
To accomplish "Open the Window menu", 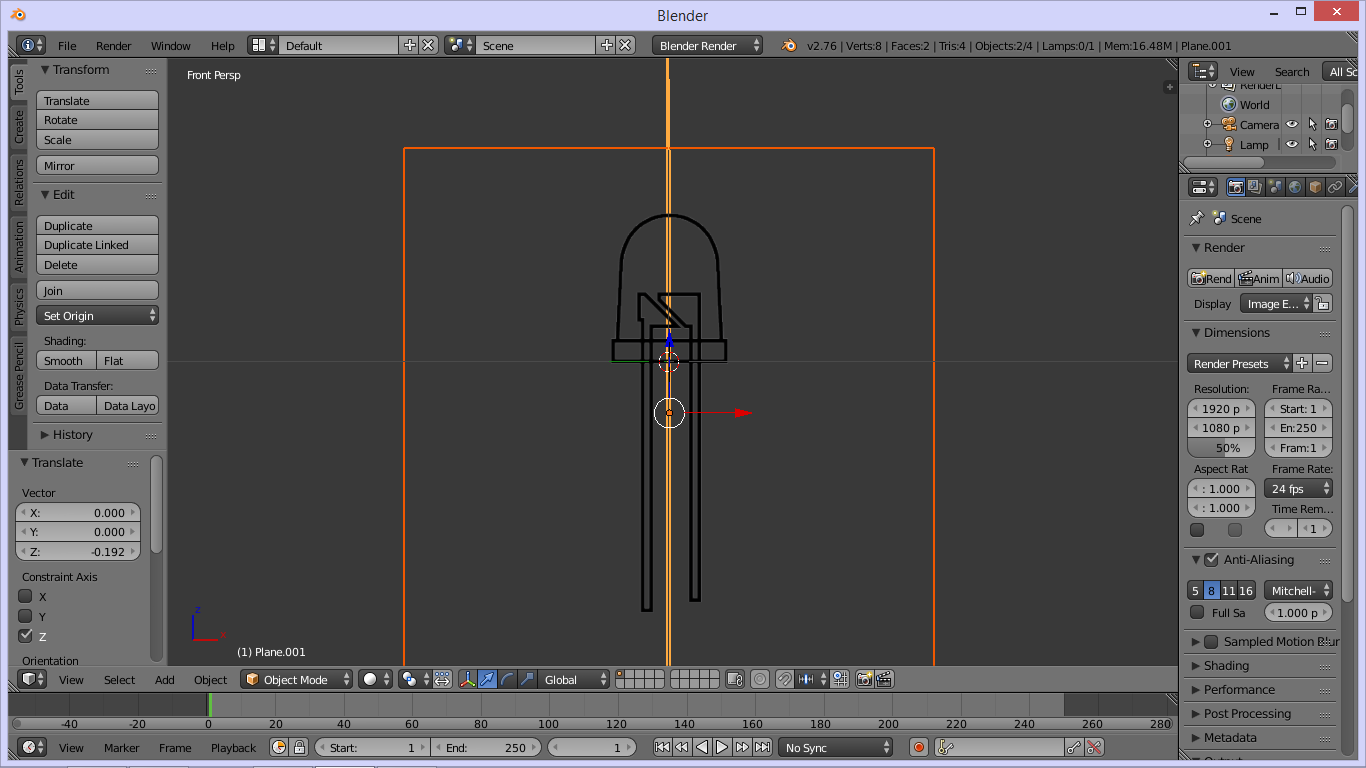I will point(171,45).
